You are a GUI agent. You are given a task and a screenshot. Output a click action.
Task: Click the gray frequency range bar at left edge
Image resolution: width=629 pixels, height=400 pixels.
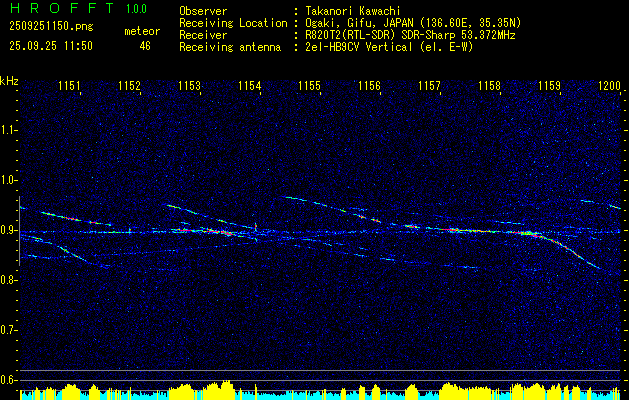click(x=19, y=231)
